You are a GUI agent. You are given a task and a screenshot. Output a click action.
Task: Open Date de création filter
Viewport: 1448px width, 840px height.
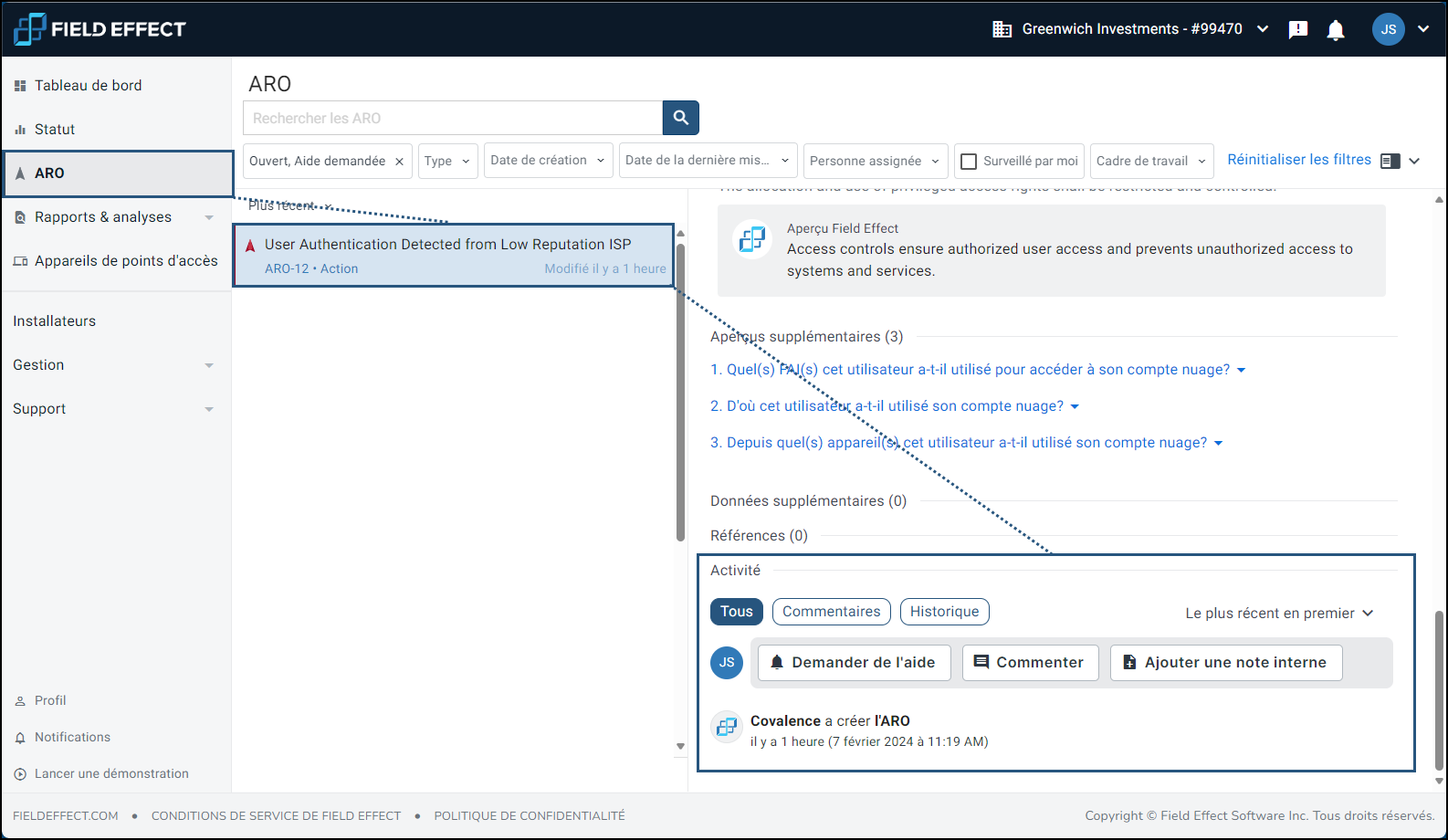549,161
